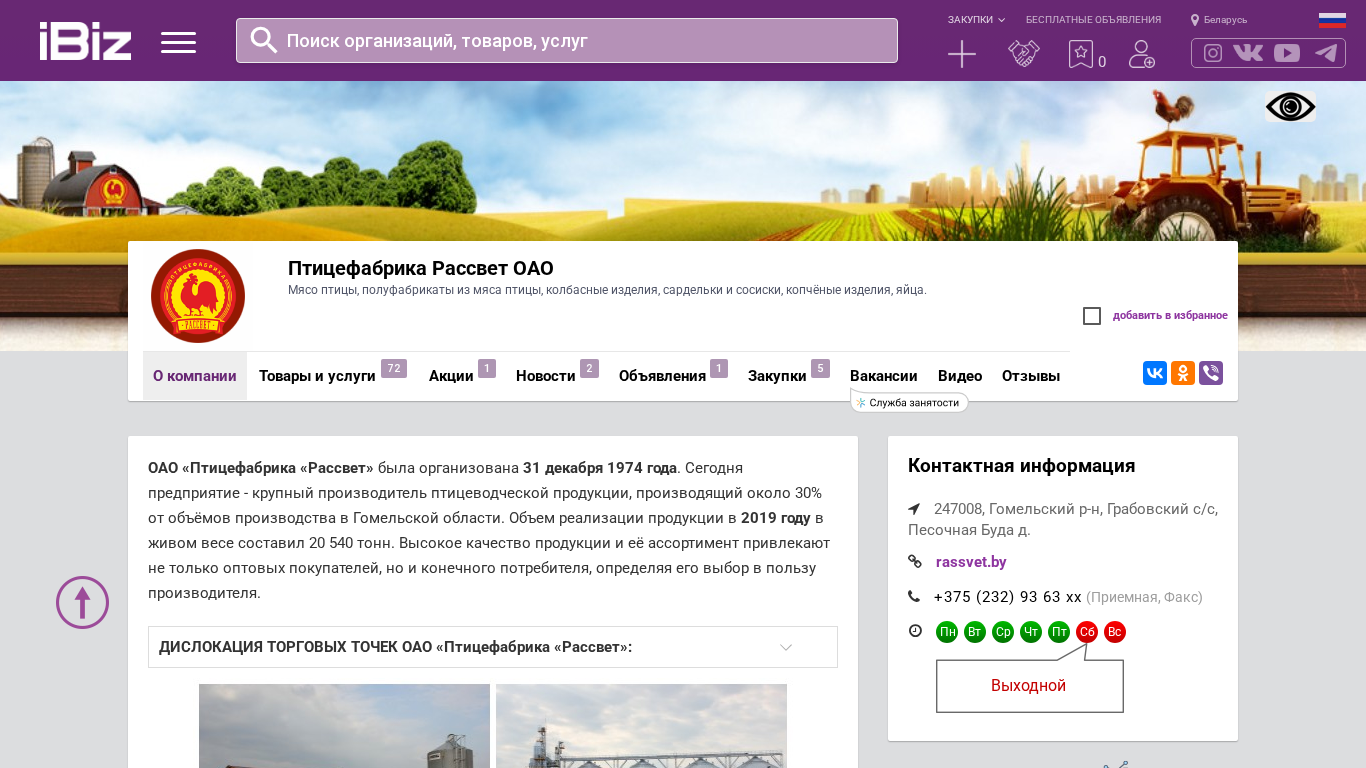Select Thursday Чт schedule dot
The image size is (1366, 768).
(1031, 632)
